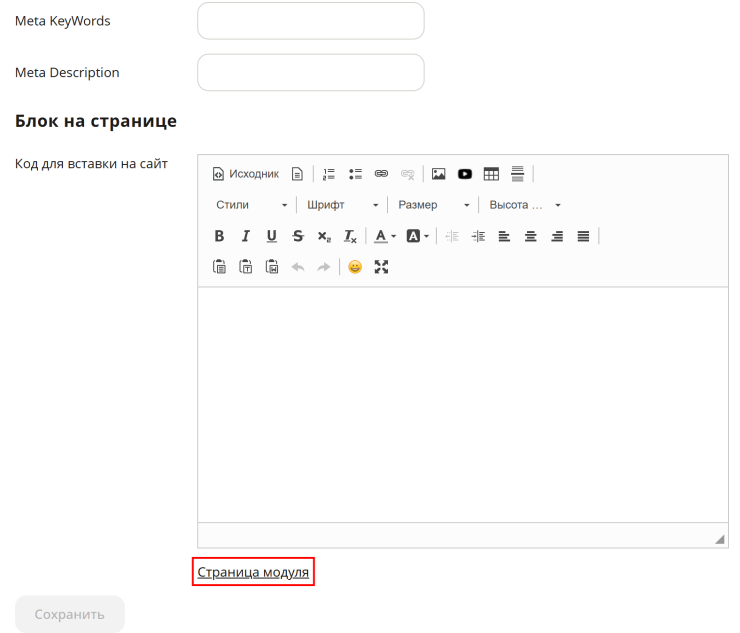This screenshot has width=740, height=633.
Task: Insert a bulleted list
Action: click(355, 174)
